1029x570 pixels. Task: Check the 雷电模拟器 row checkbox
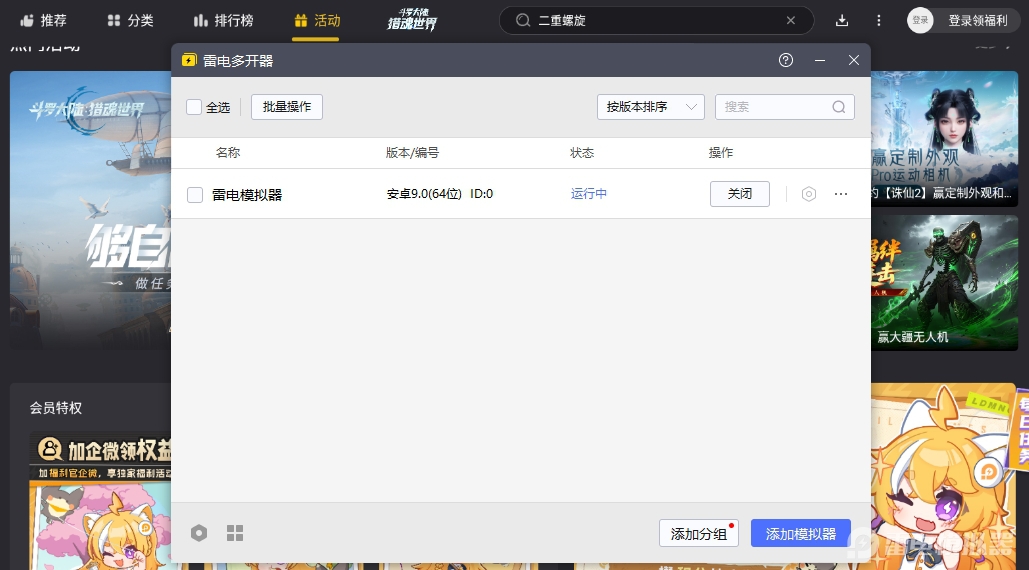pos(195,195)
